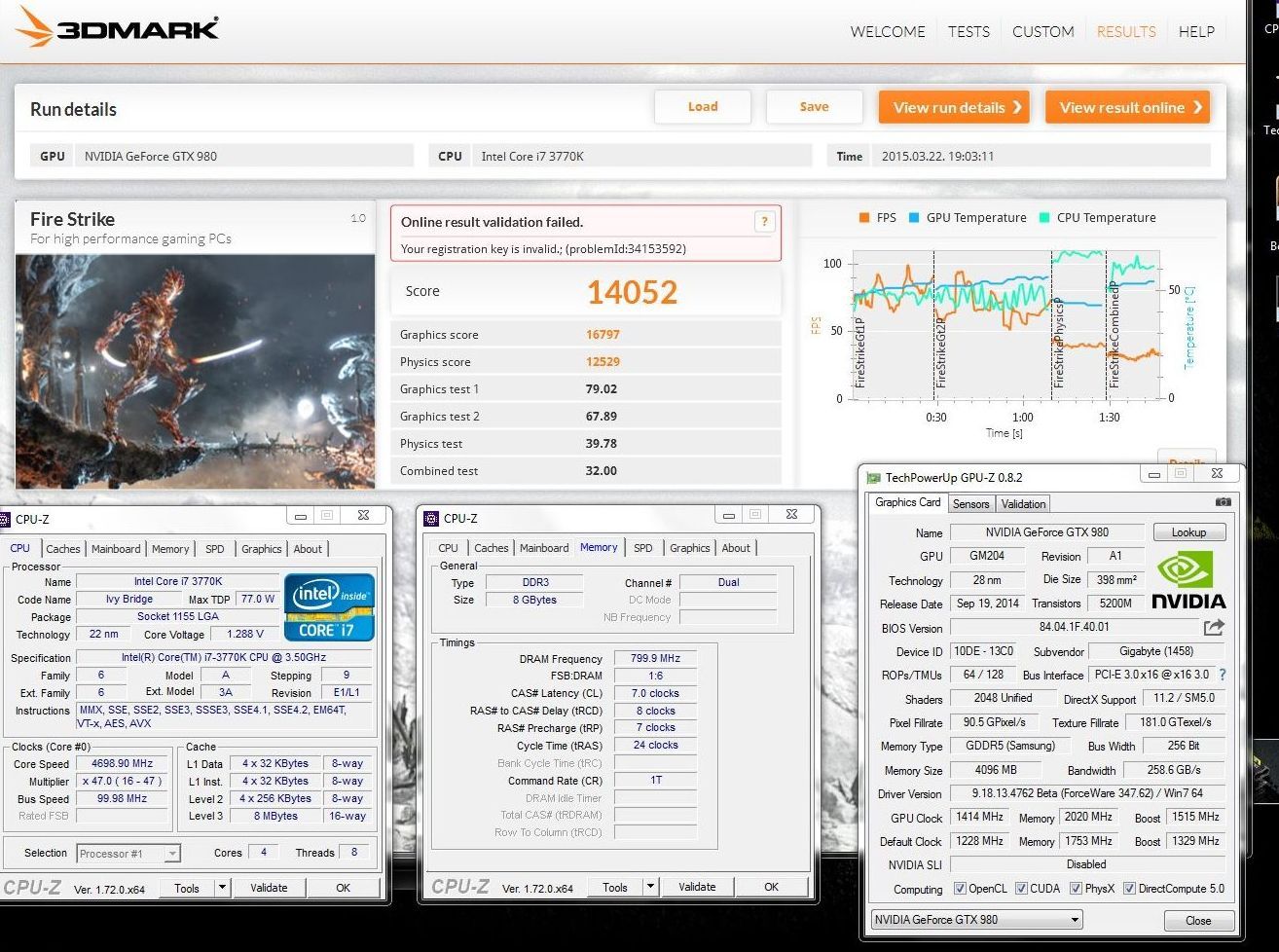Click the Load button in Run details

coord(703,107)
